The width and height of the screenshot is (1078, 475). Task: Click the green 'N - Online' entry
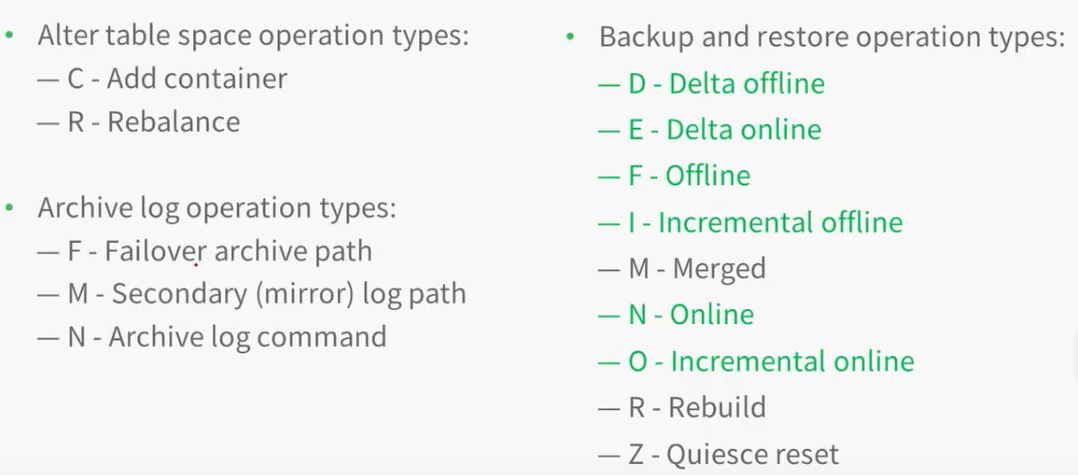(x=676, y=315)
